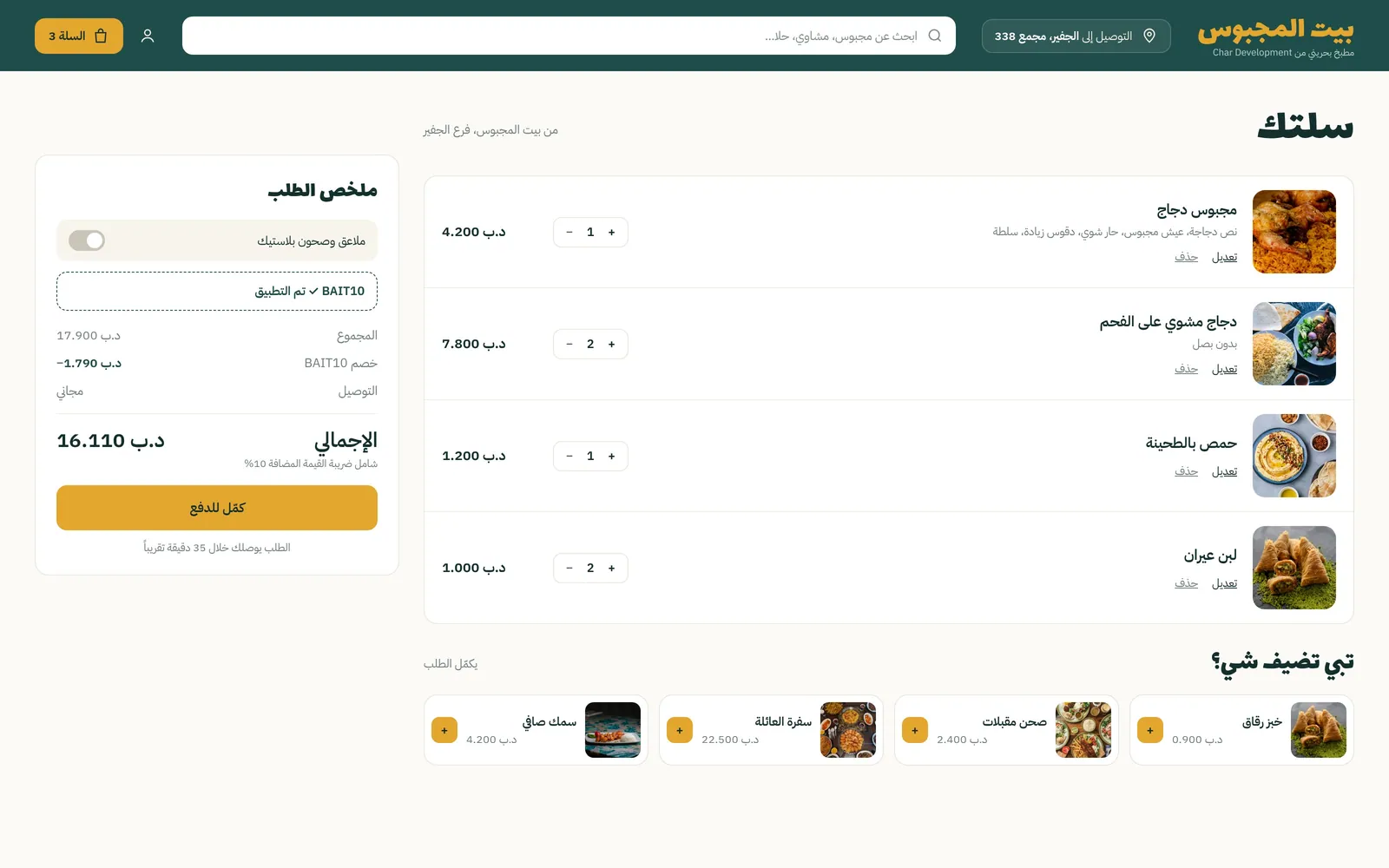Increase quantity of مجبوس دجاج
The height and width of the screenshot is (868, 1389).
pyautogui.click(x=612, y=233)
